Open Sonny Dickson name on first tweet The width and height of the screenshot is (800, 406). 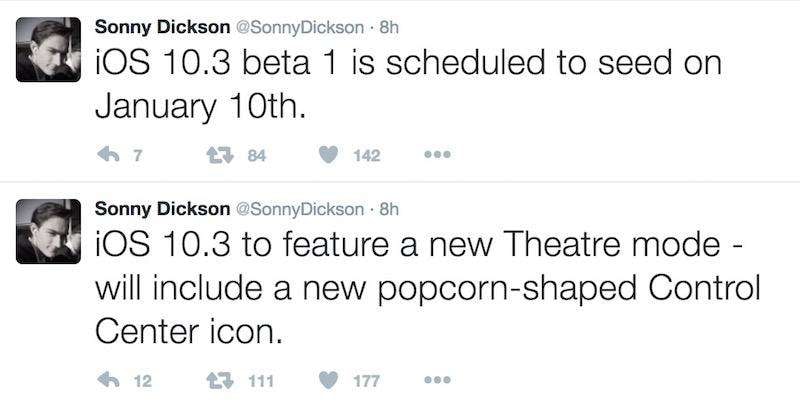click(159, 24)
